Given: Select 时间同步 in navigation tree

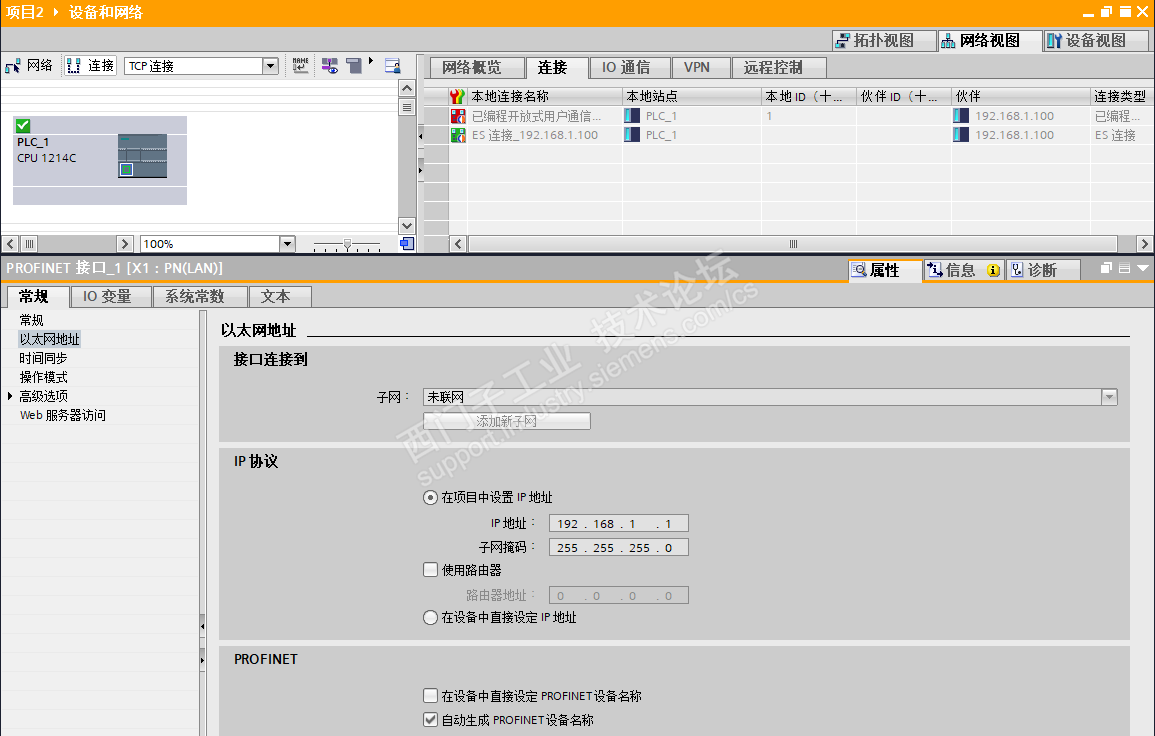Looking at the screenshot, I should [x=43, y=358].
